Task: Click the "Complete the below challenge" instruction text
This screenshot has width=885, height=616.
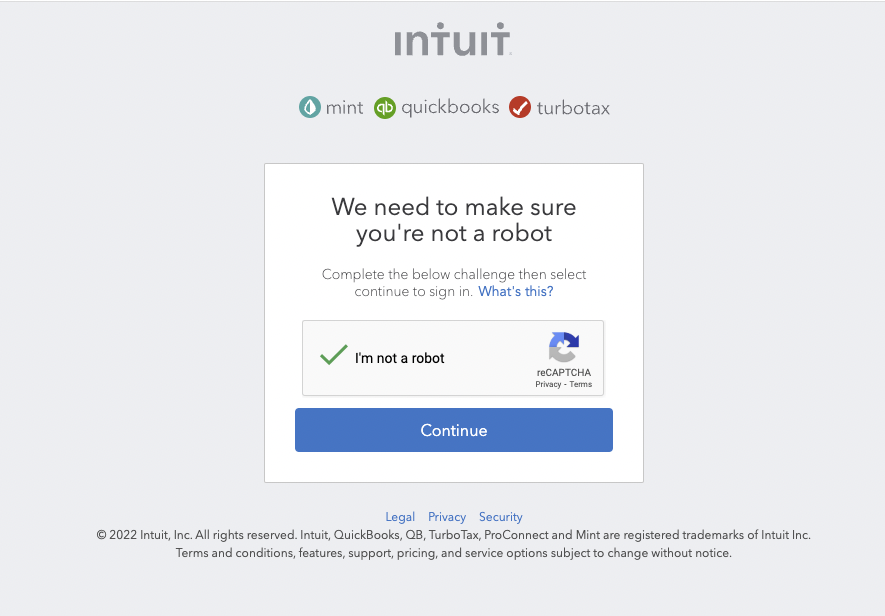Action: pos(454,274)
